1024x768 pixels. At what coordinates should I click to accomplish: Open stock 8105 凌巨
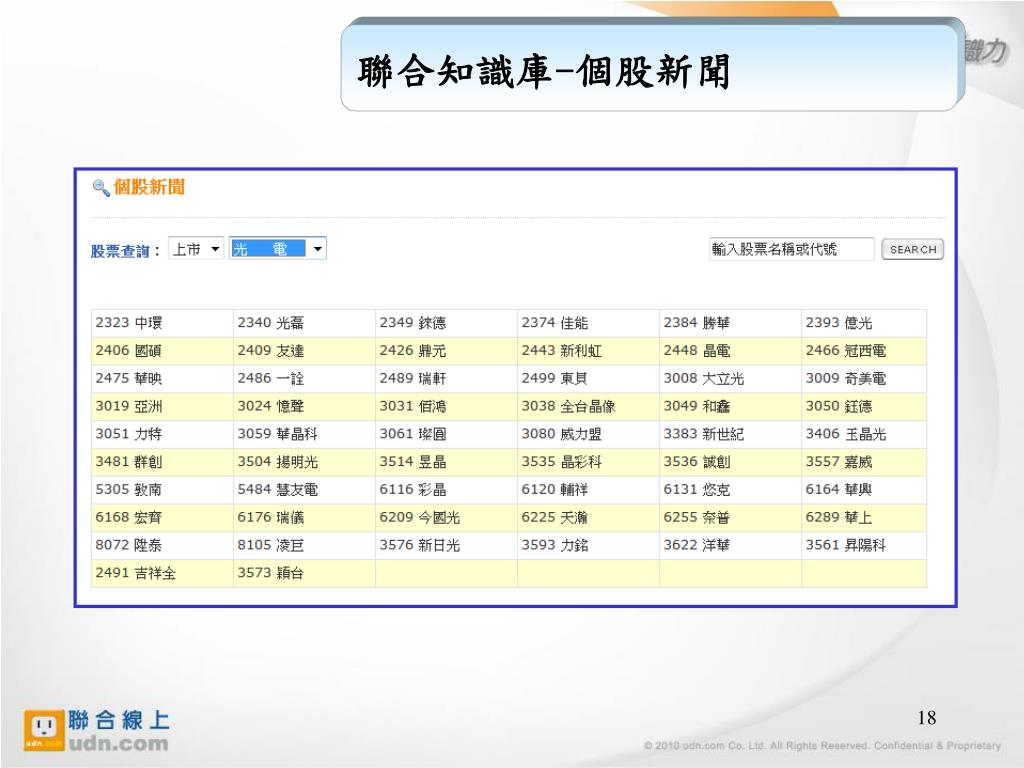[x=270, y=545]
